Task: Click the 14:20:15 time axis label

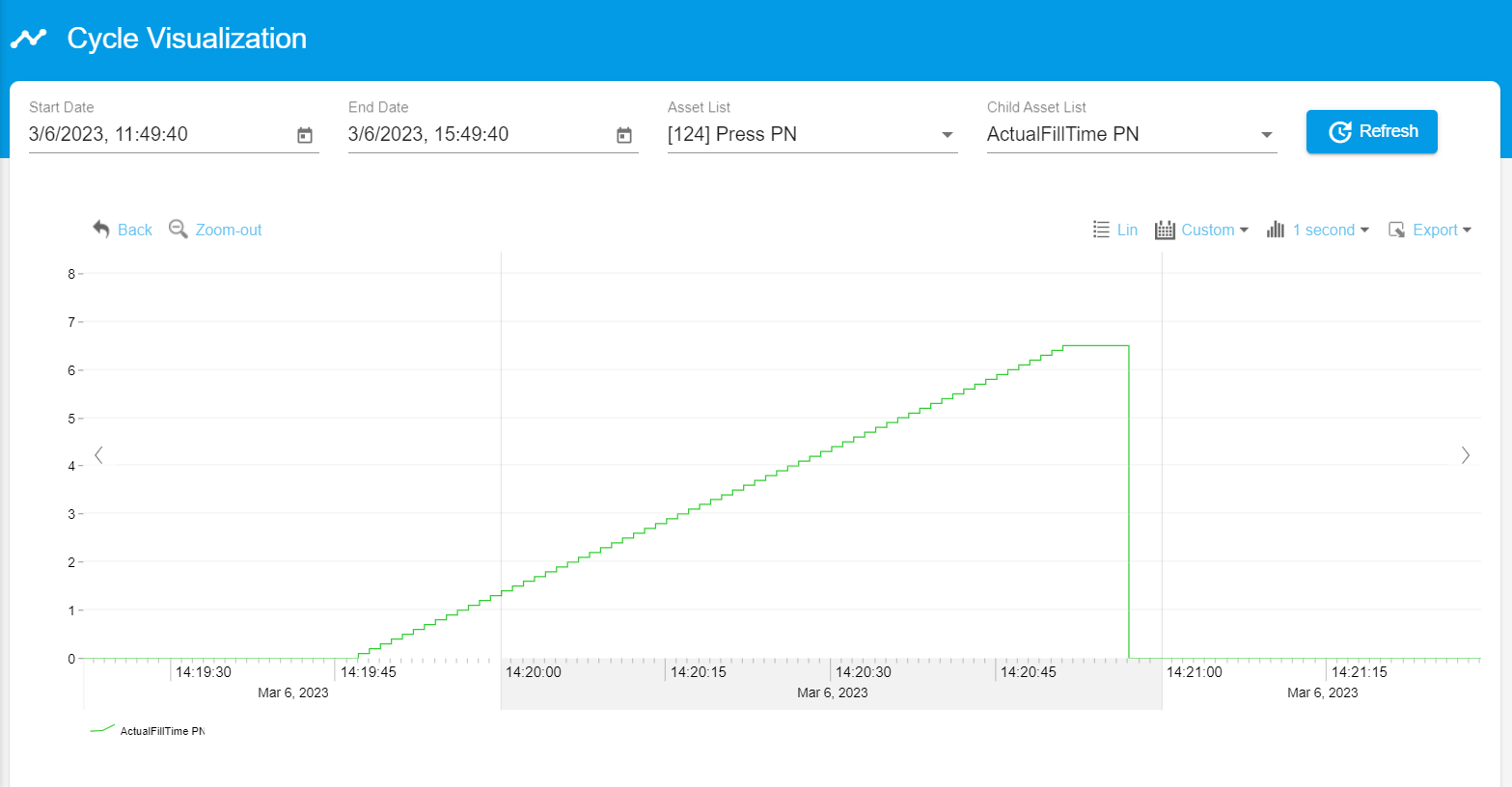Action: coord(699,672)
